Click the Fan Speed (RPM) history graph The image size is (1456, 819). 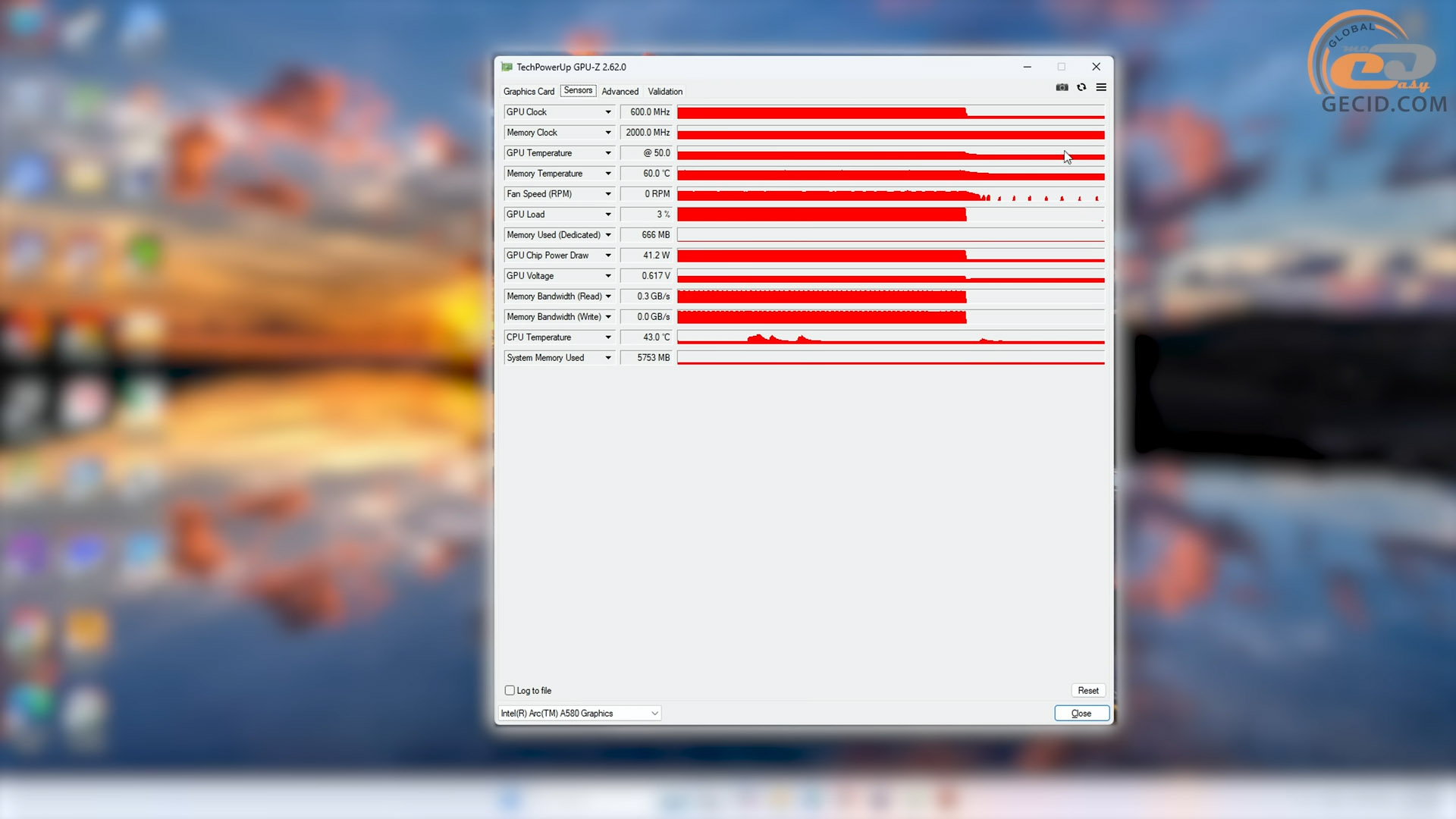pos(890,193)
